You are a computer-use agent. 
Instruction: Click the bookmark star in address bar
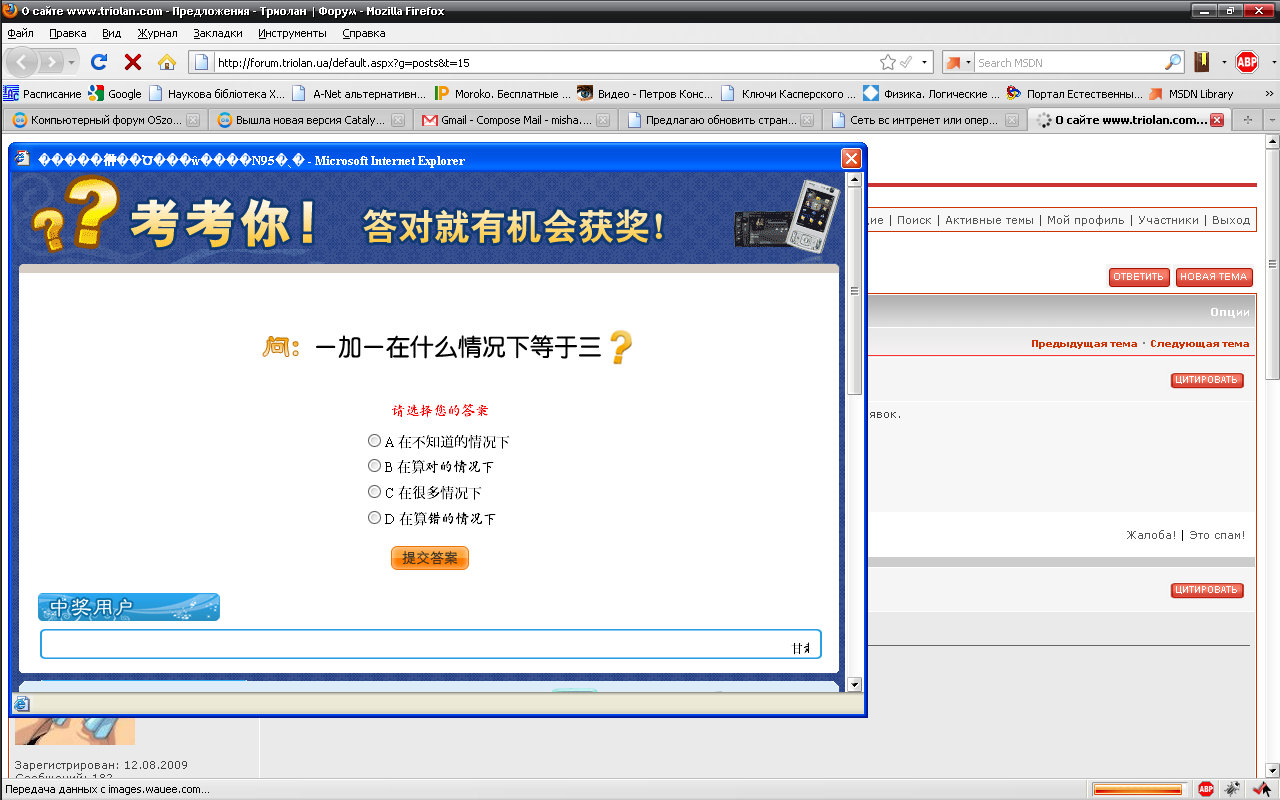[x=887, y=62]
